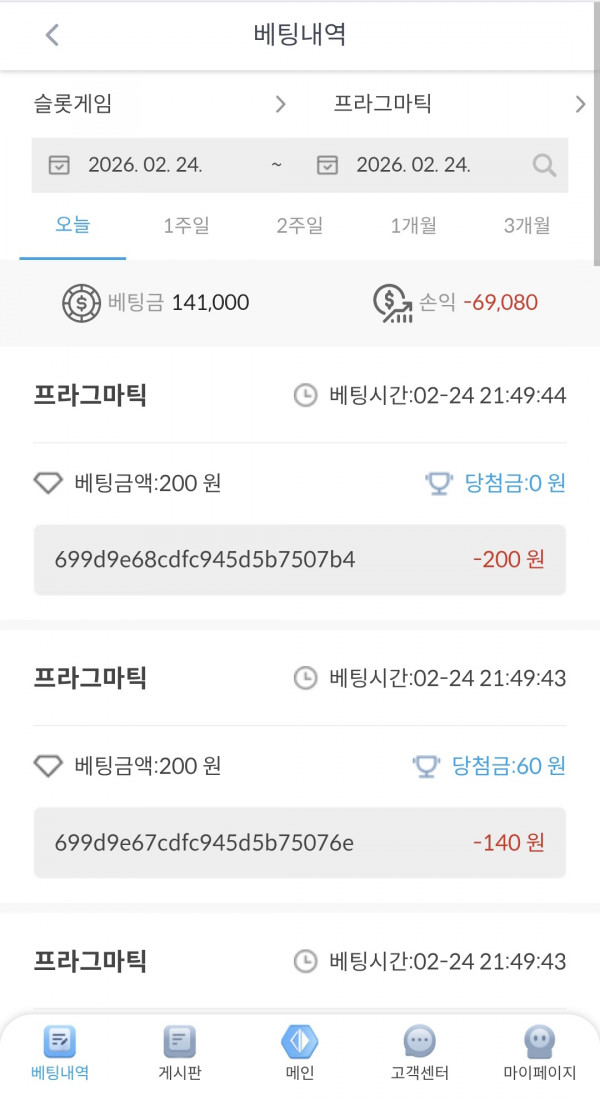The width and height of the screenshot is (600, 1100).
Task: Expand the 프라그마틱 provider selector chevron
Action: click(580, 103)
